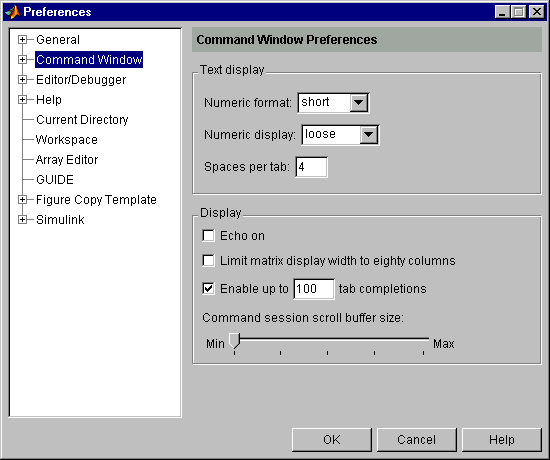
Task: Open Array Editor preferences
Action: tap(67, 160)
